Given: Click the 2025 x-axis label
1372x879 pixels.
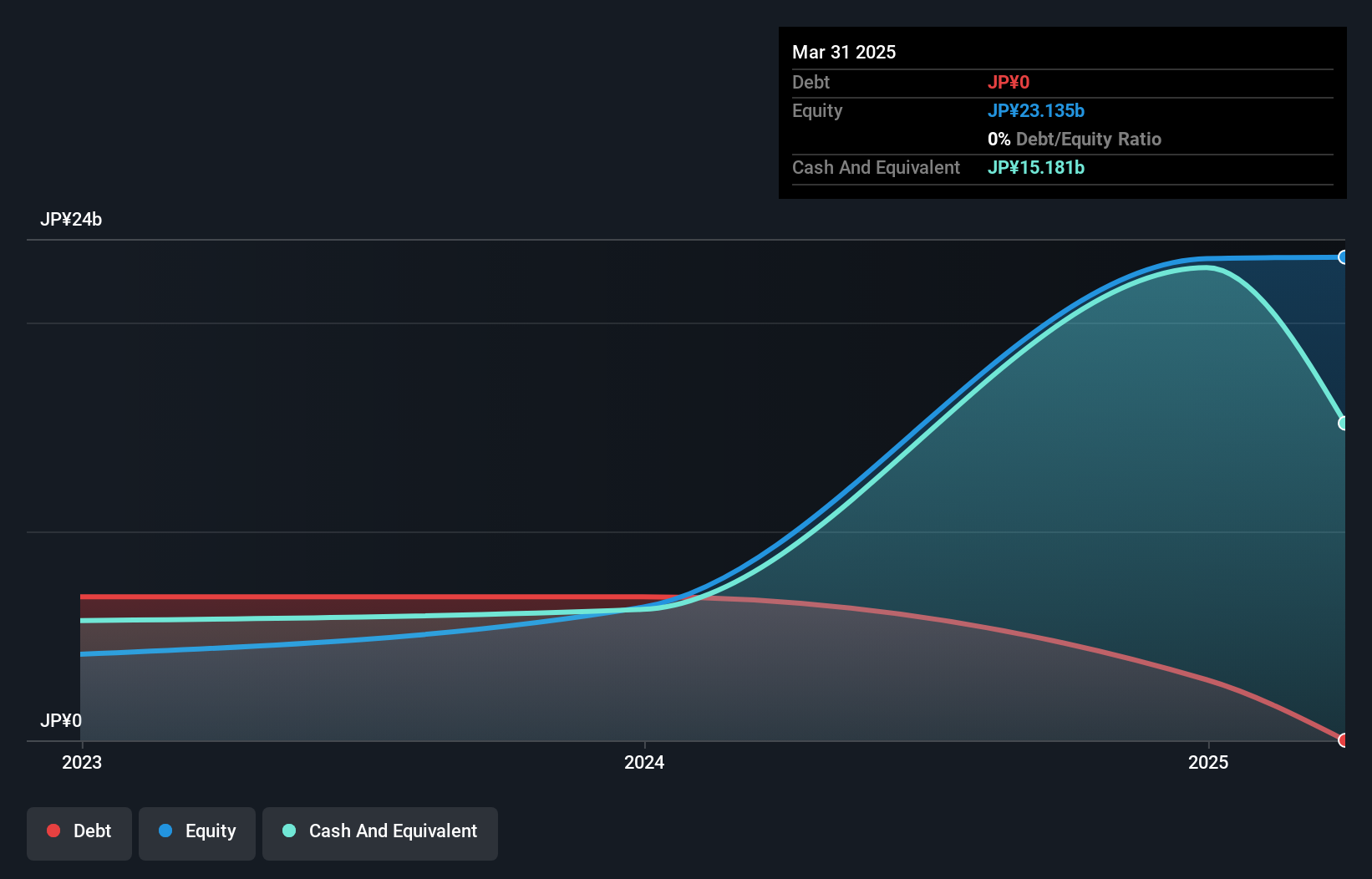Looking at the screenshot, I should pyautogui.click(x=1208, y=762).
